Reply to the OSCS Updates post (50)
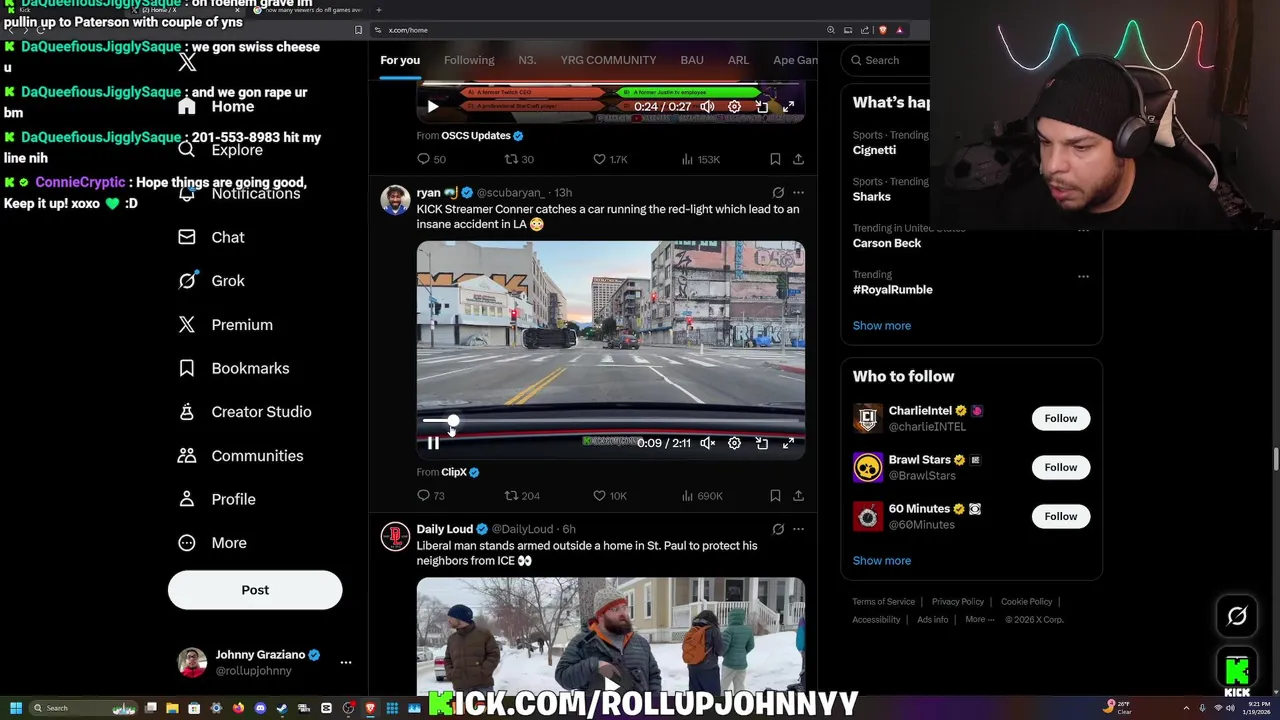1280x720 pixels. (431, 159)
